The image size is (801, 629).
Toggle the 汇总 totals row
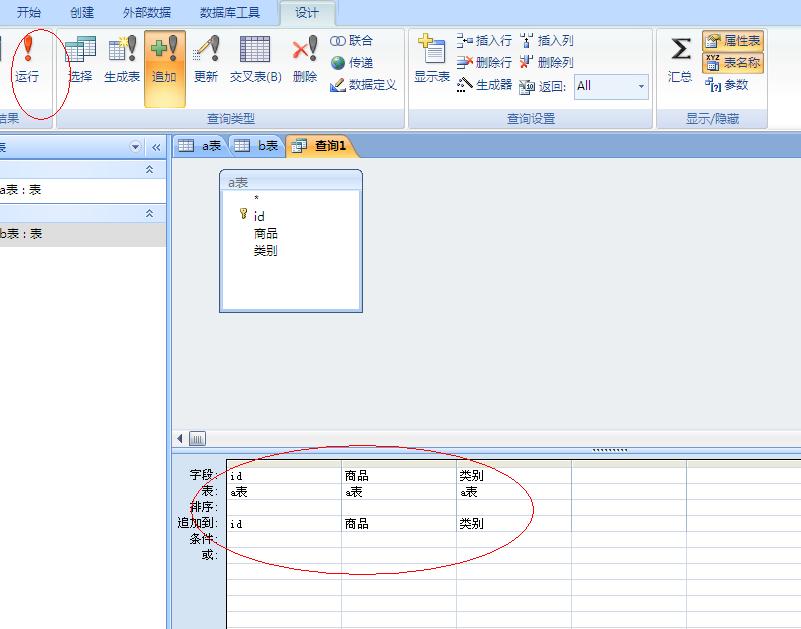[x=680, y=59]
